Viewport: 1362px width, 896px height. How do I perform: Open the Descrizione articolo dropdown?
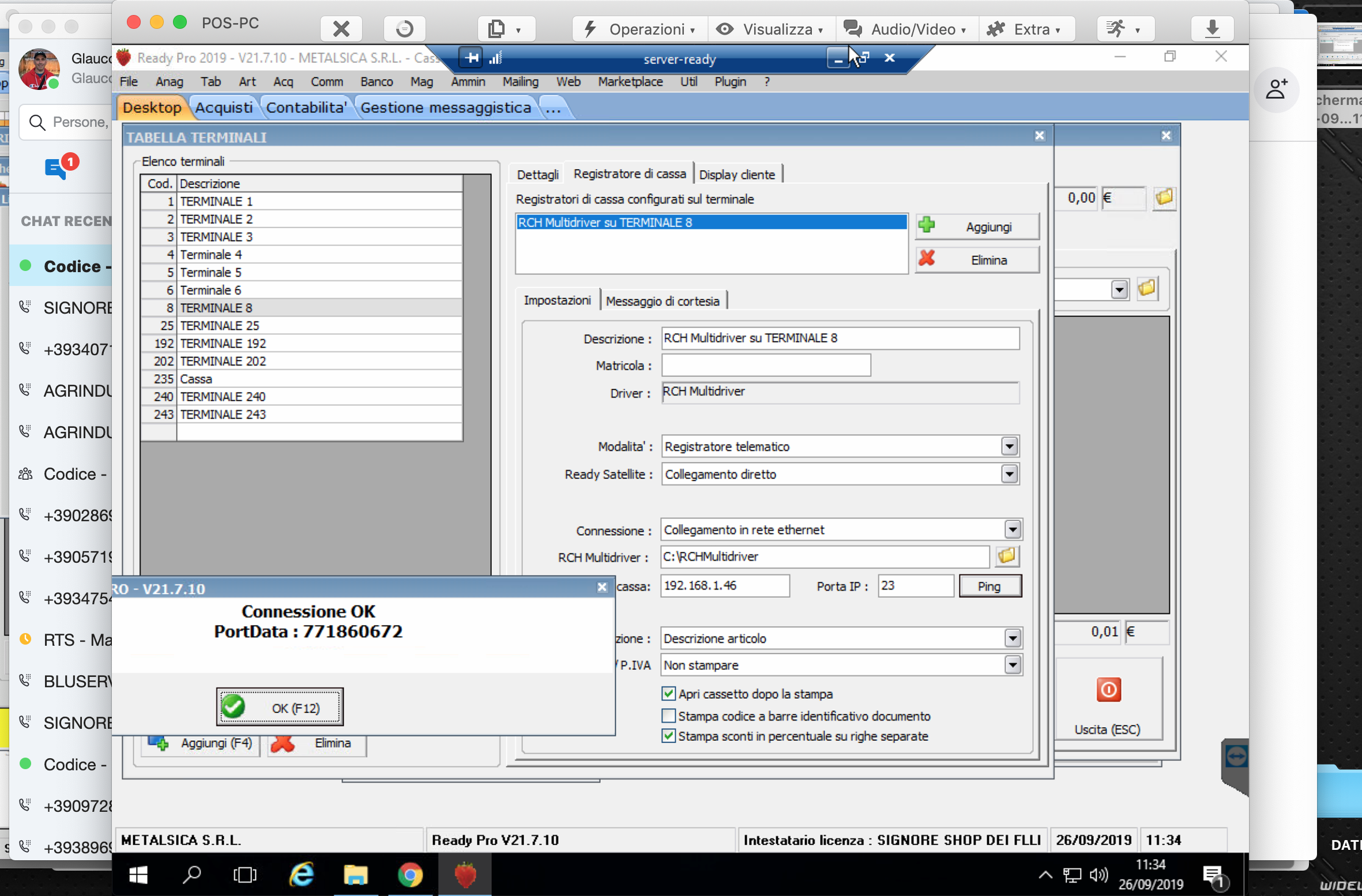click(1013, 638)
